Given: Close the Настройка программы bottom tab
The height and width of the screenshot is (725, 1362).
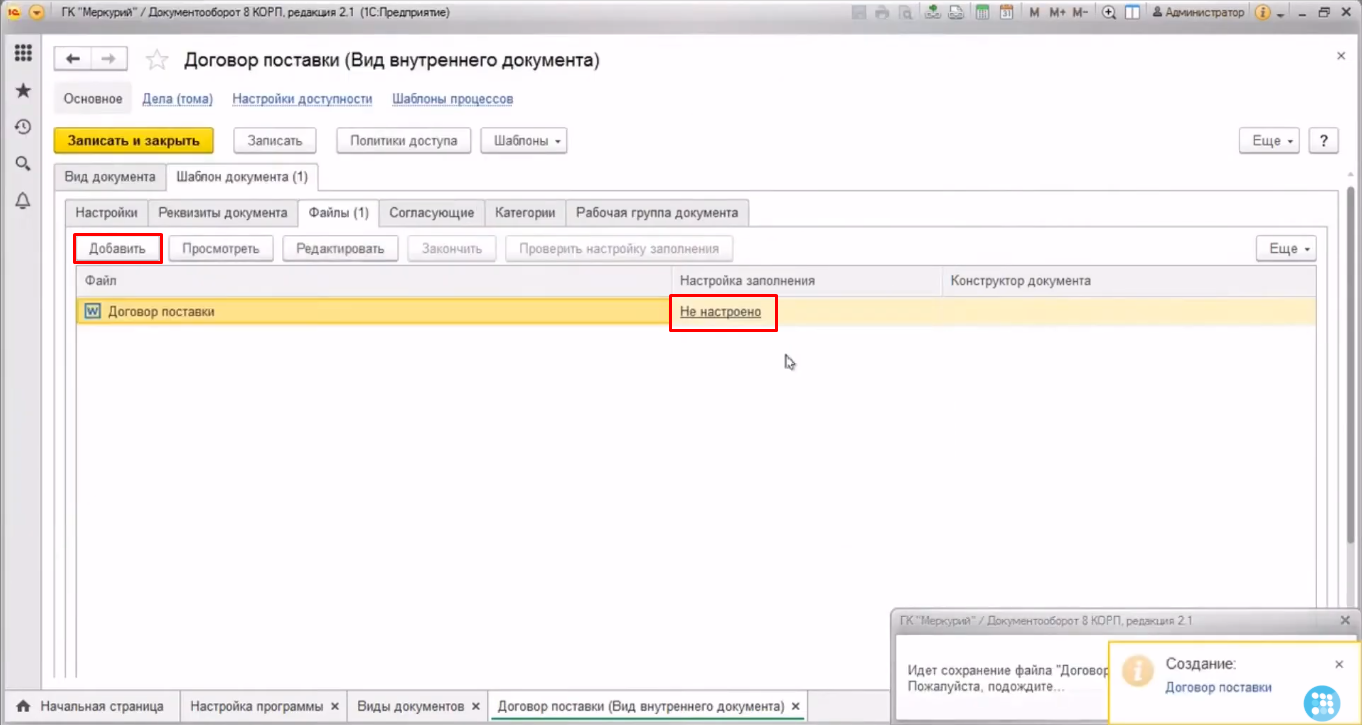Looking at the screenshot, I should click(x=336, y=706).
